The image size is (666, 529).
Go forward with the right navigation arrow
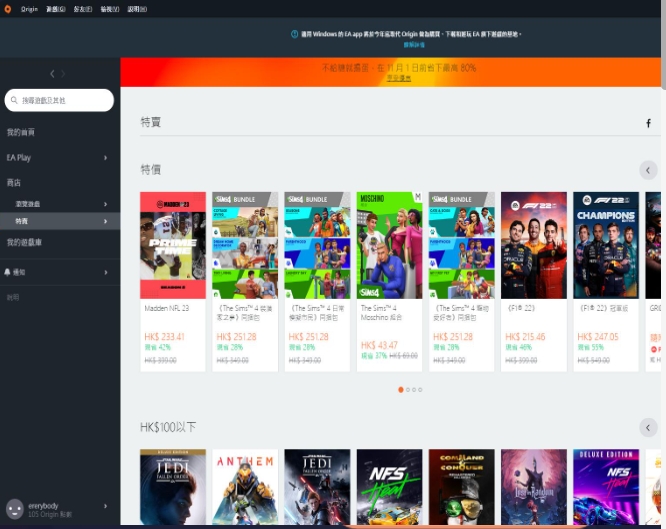[63, 74]
